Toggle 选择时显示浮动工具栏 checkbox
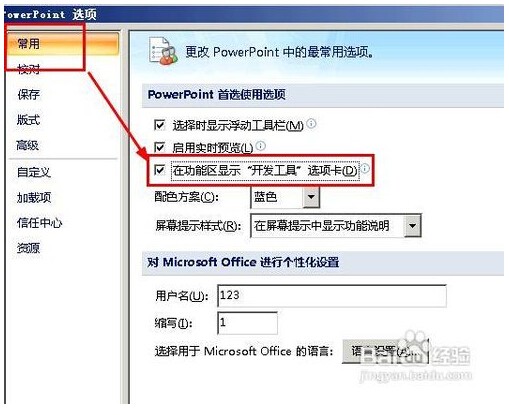 [160, 125]
